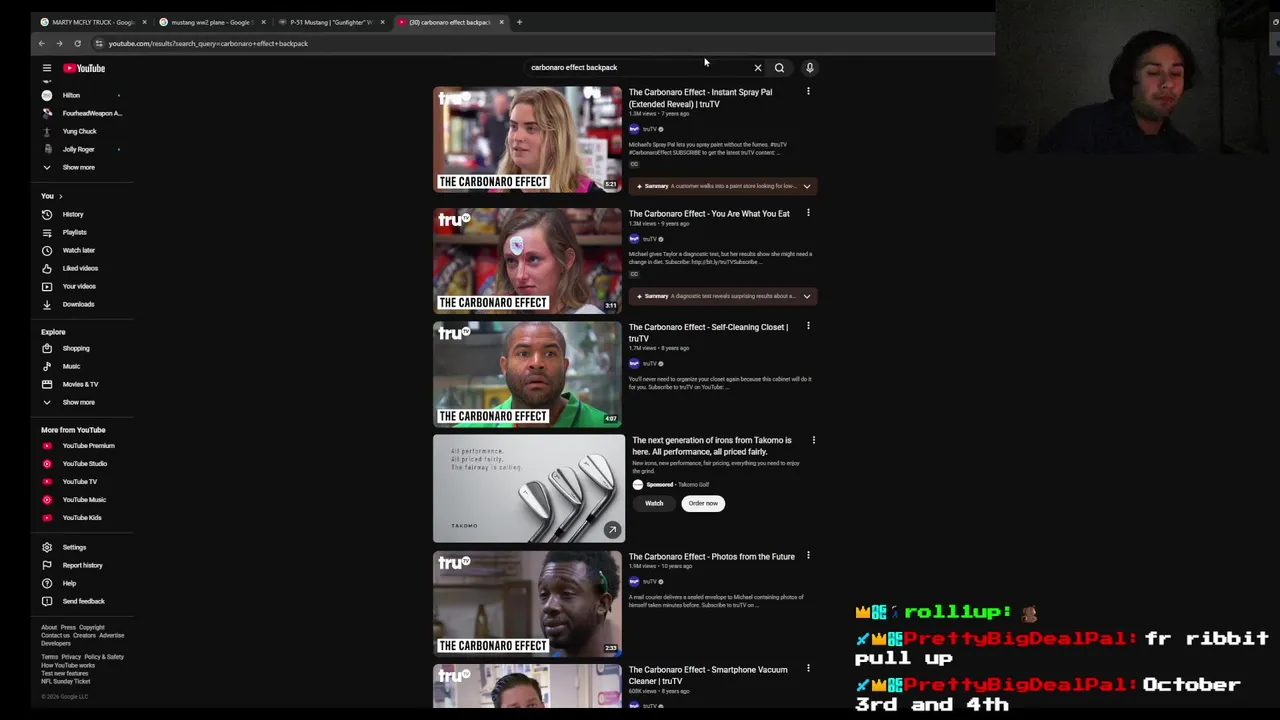The height and width of the screenshot is (720, 1280).
Task: Reload the page with browser refresh
Action: pos(77,43)
